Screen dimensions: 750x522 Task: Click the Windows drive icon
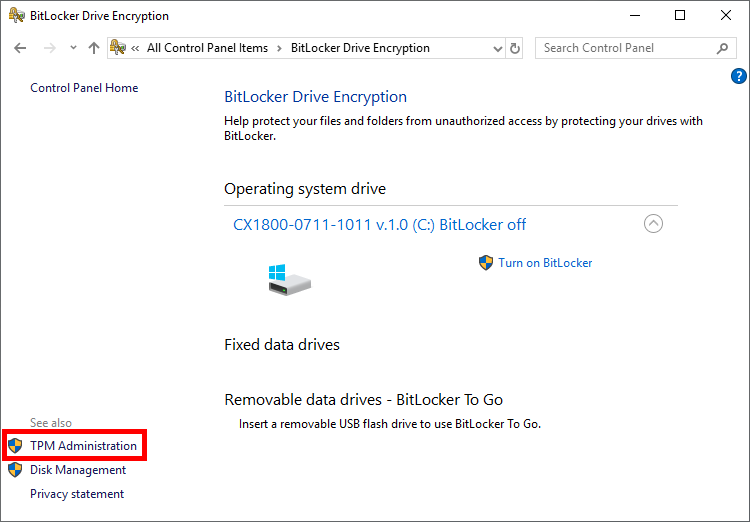[x=289, y=280]
